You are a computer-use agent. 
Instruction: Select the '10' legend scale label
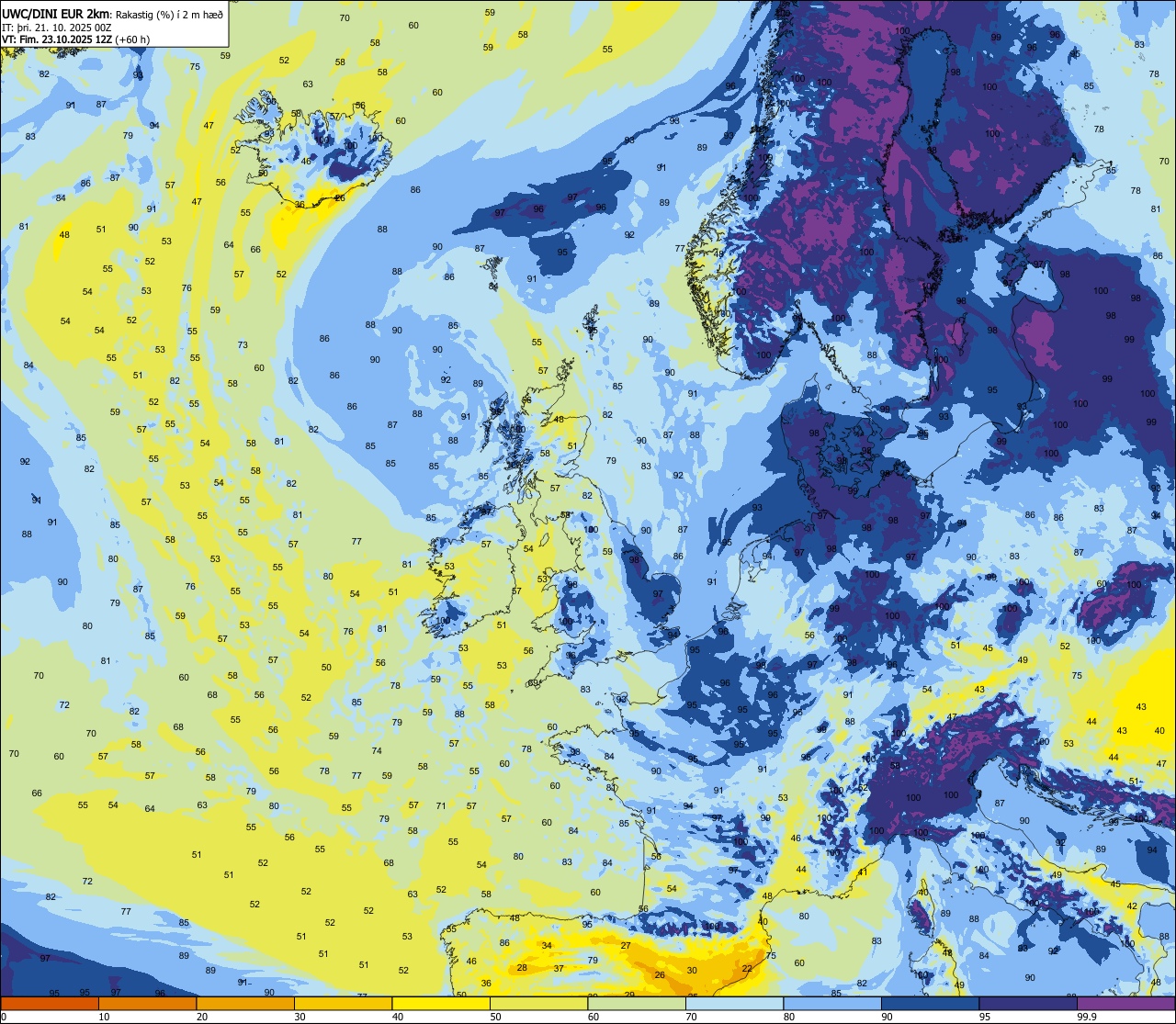point(104,1017)
